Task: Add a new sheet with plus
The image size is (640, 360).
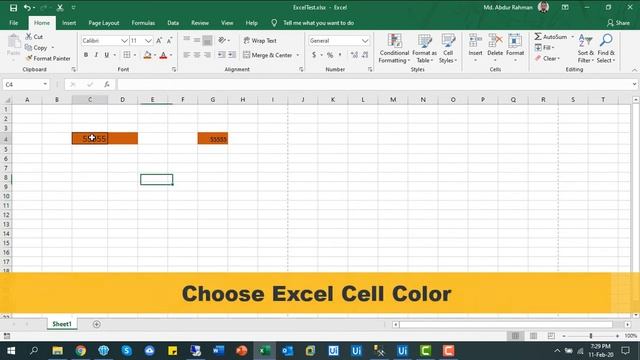Action: (96, 324)
